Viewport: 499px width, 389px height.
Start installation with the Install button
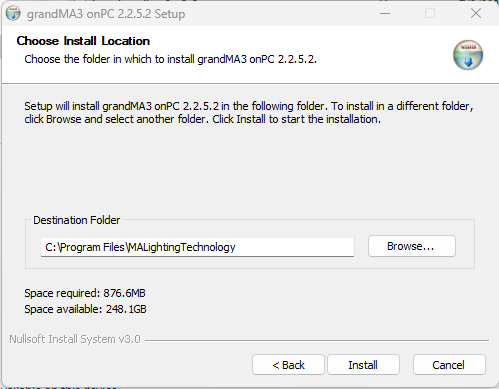(x=363, y=365)
